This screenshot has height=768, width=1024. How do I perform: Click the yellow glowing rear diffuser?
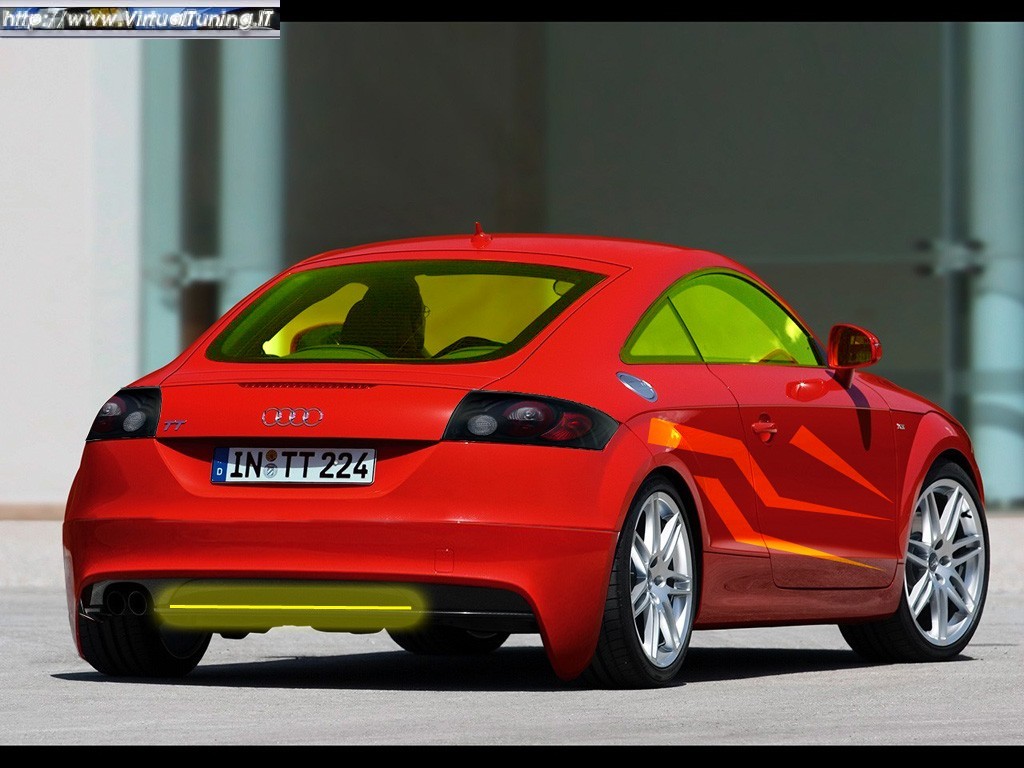pyautogui.click(x=290, y=607)
